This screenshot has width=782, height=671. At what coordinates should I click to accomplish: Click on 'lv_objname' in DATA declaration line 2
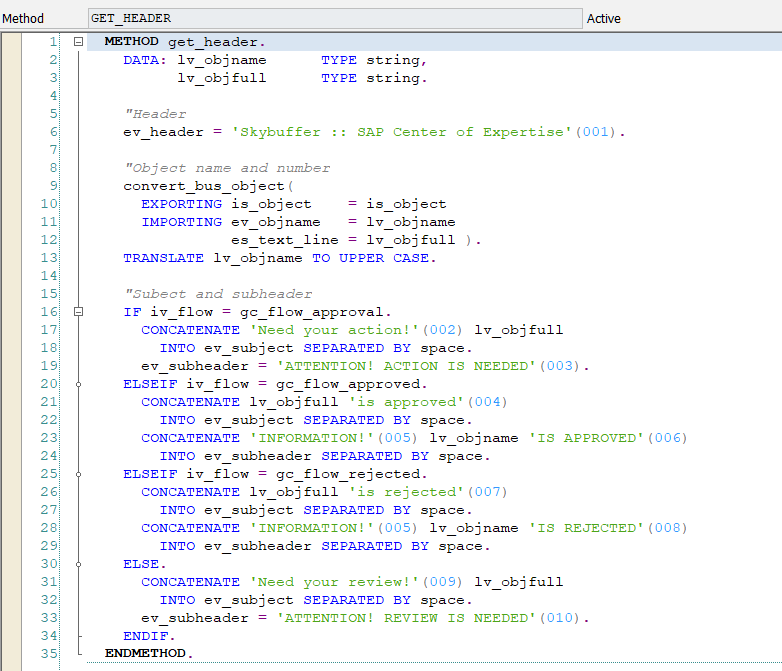[222, 60]
